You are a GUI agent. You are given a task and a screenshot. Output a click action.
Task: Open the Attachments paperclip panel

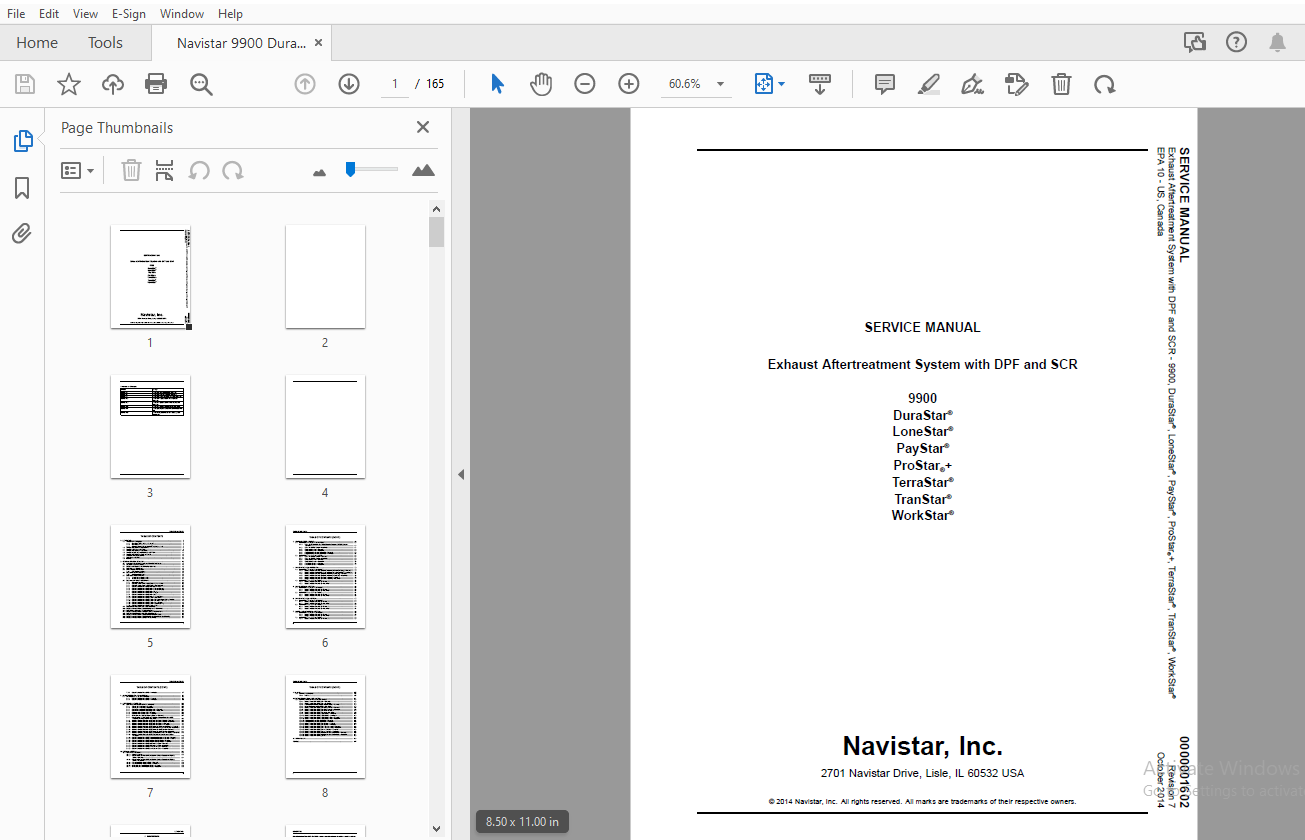[22, 234]
